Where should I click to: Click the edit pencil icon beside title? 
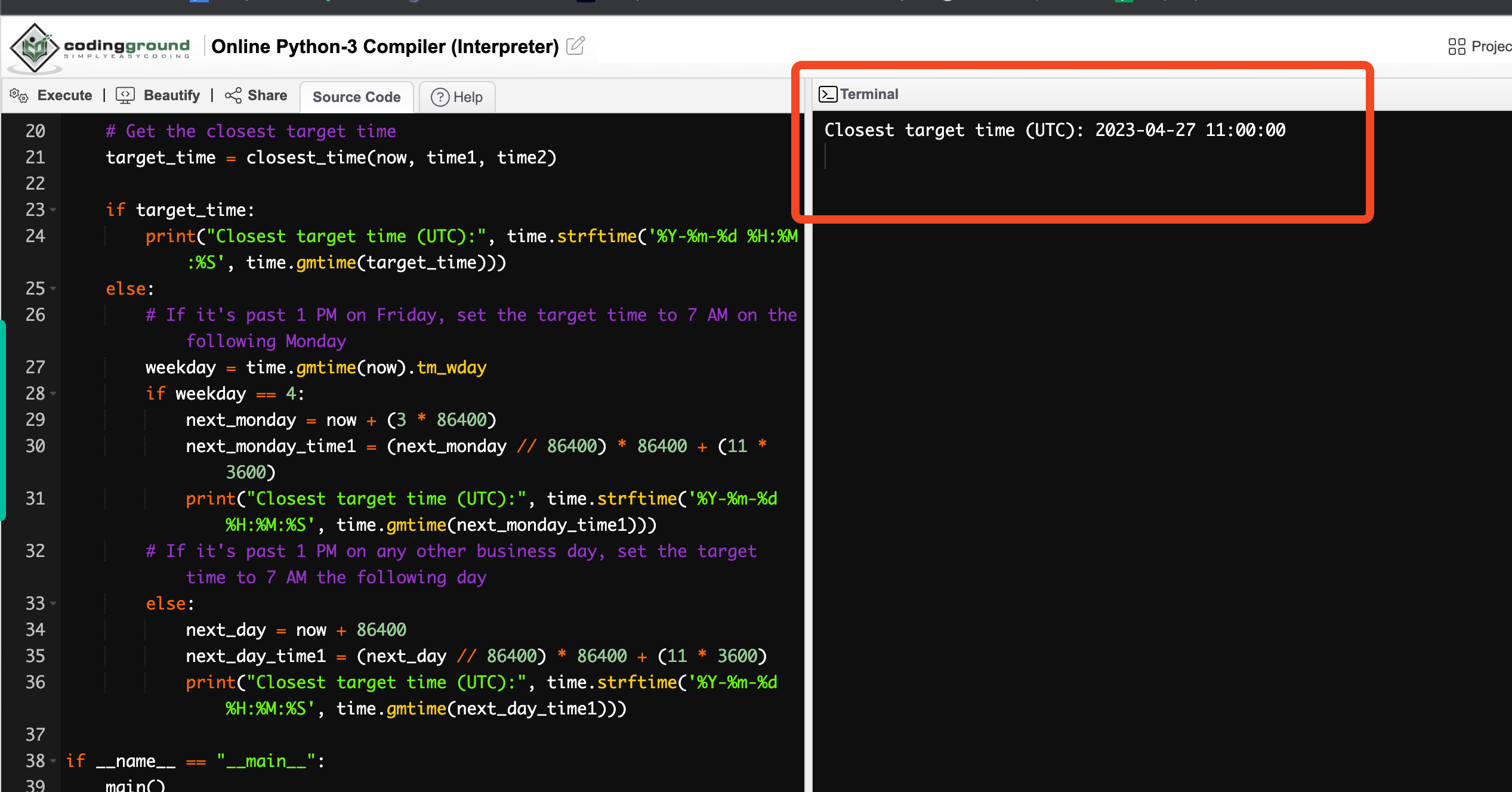click(575, 46)
